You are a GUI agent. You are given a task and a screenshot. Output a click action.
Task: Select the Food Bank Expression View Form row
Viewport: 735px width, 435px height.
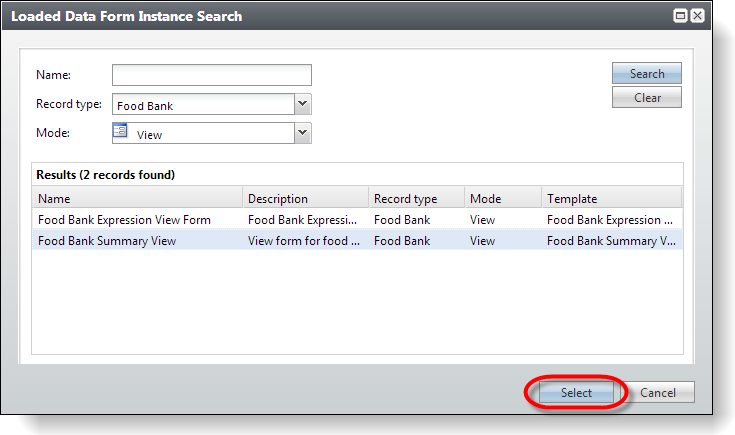[357, 219]
